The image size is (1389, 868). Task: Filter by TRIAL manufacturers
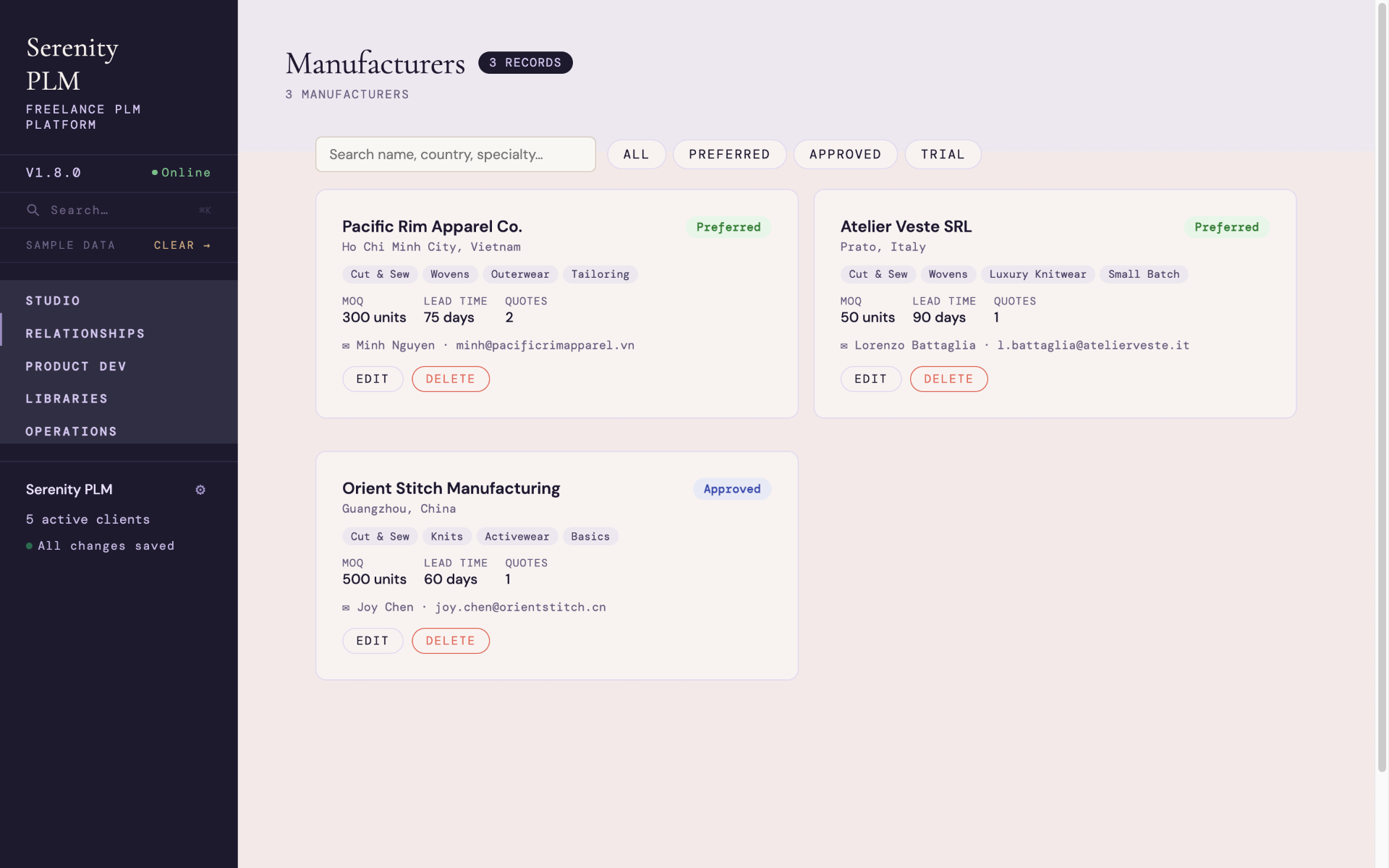point(943,154)
